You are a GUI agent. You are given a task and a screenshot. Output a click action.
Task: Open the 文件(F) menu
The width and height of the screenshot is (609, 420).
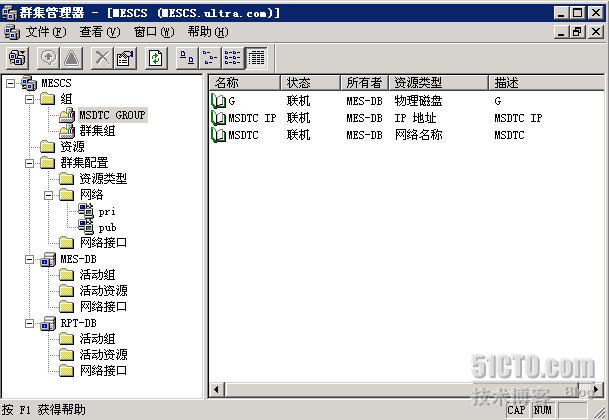pos(46,32)
